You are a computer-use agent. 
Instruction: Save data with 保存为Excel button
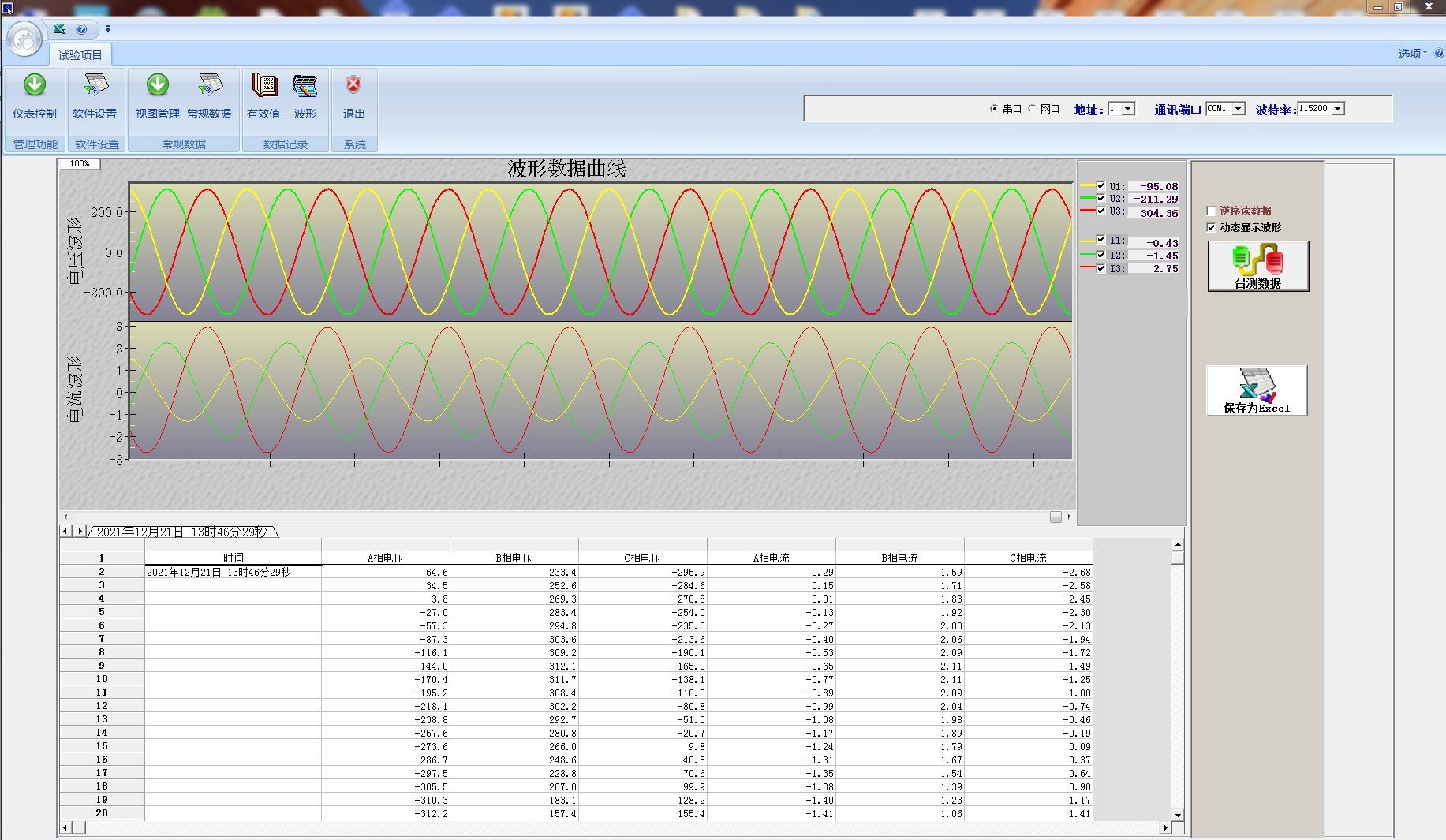click(x=1257, y=390)
